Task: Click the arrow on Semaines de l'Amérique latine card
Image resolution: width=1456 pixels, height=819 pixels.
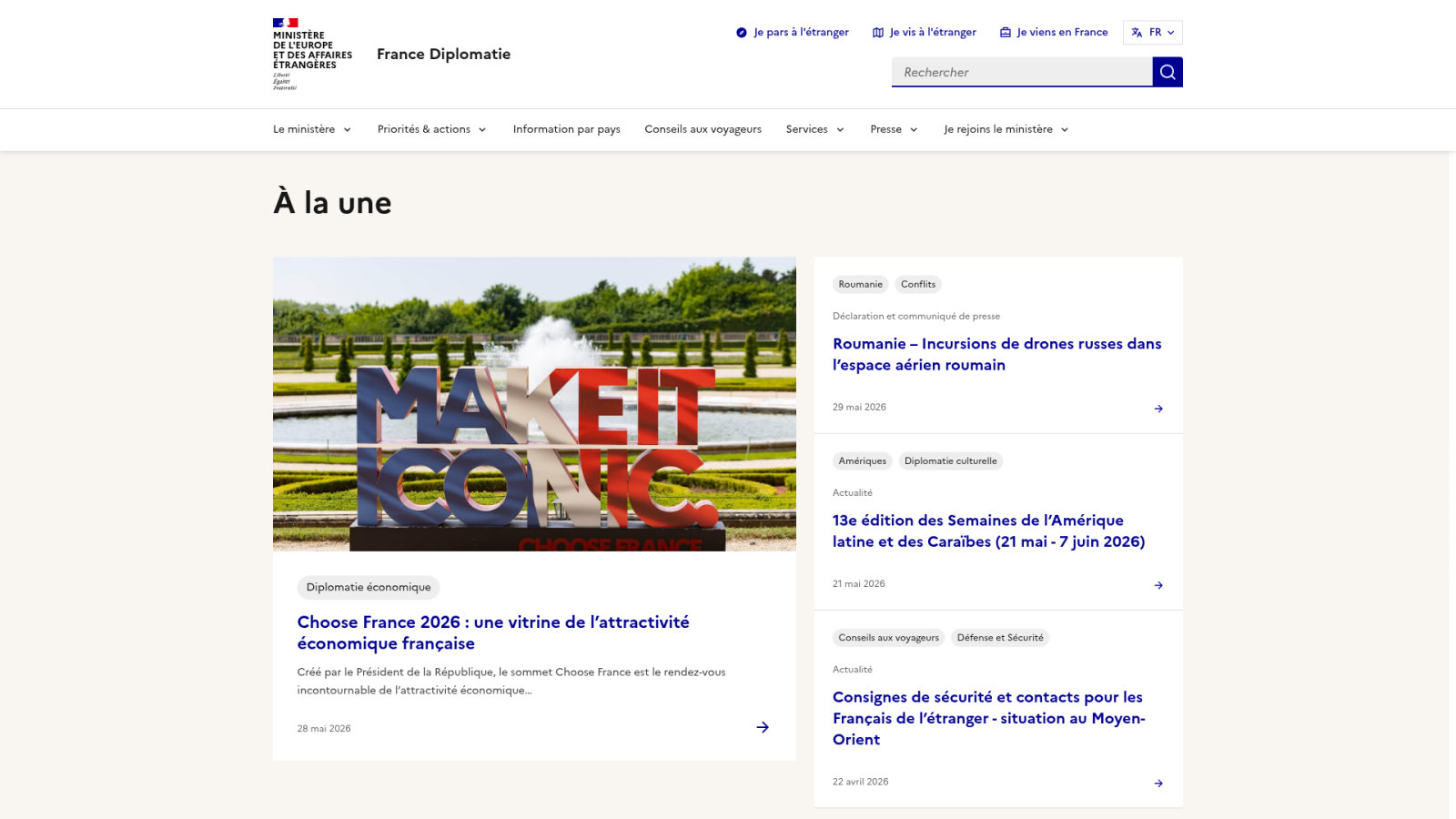Action: (x=1158, y=585)
